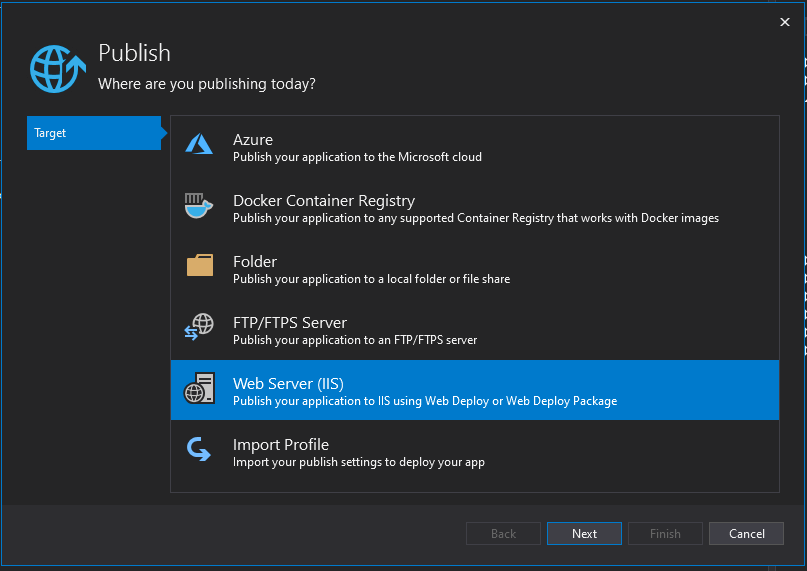
Task: Close the Publish dialog with X
Action: 784,22
